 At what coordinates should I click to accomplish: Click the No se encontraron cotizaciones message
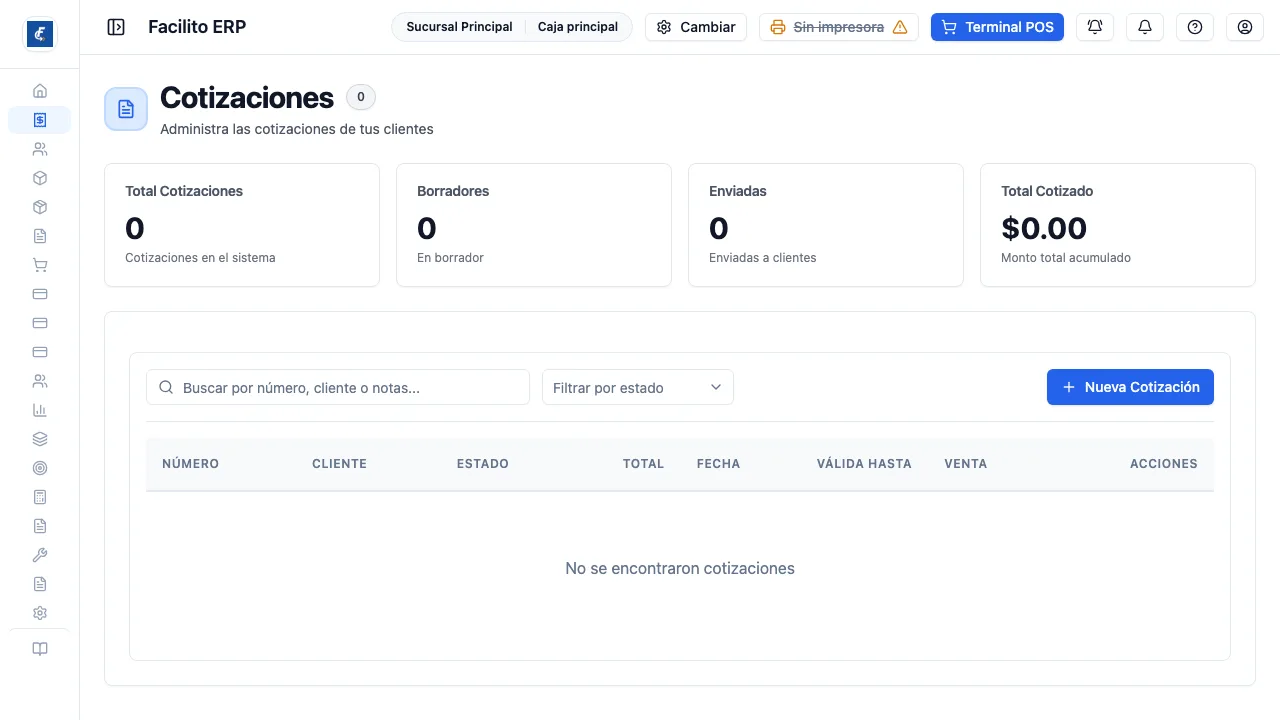tap(680, 568)
